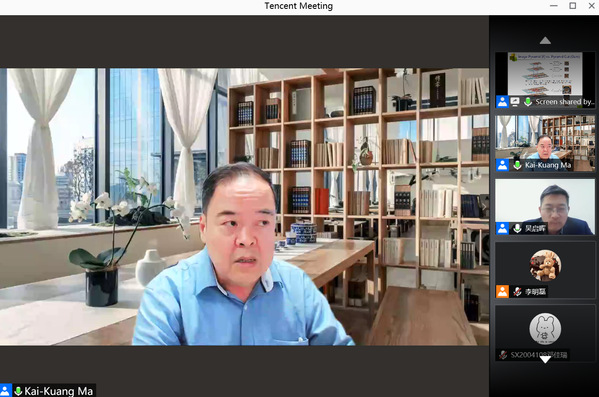Select the man in glasses video thumbnail
Screen dimensions: 599x397
(545, 207)
